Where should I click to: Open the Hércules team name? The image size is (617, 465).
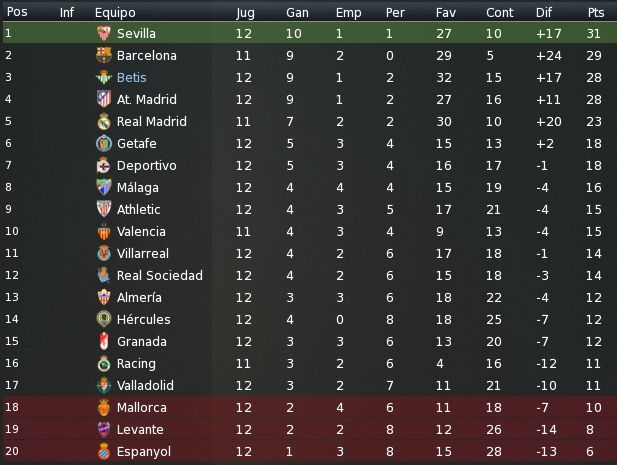[144, 319]
